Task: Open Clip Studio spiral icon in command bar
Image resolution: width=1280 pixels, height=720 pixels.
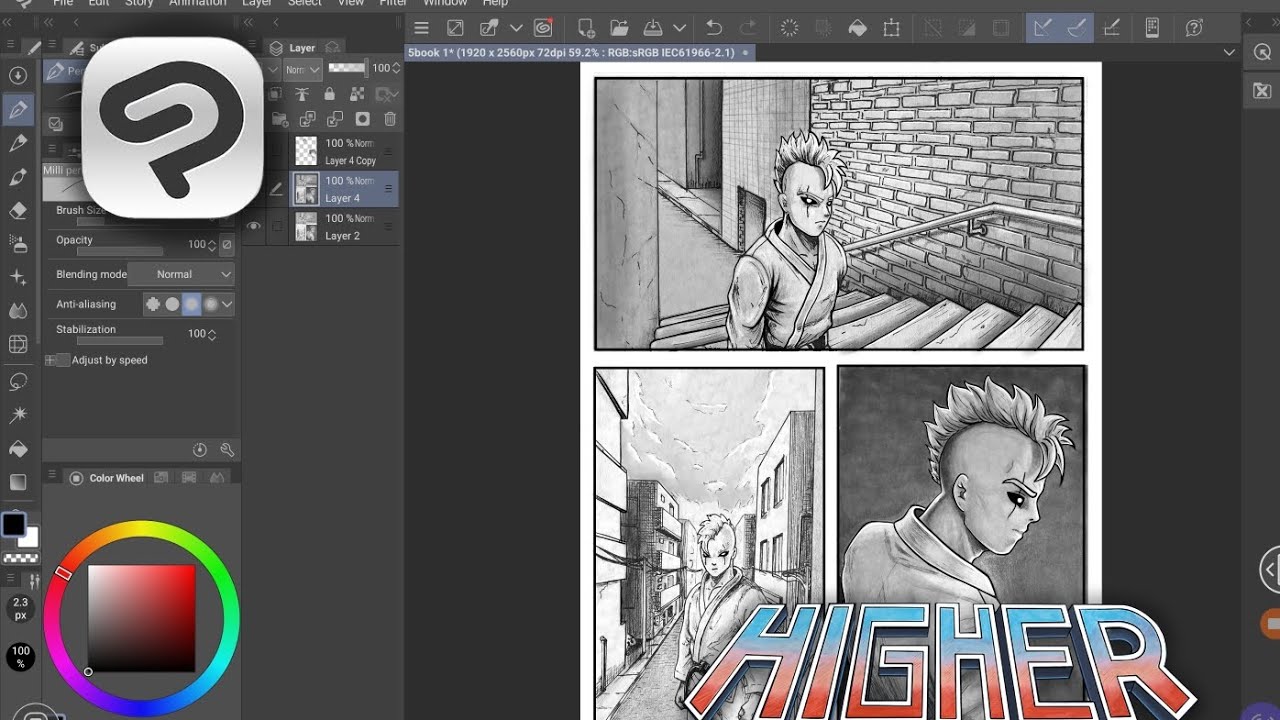Action: (543, 28)
